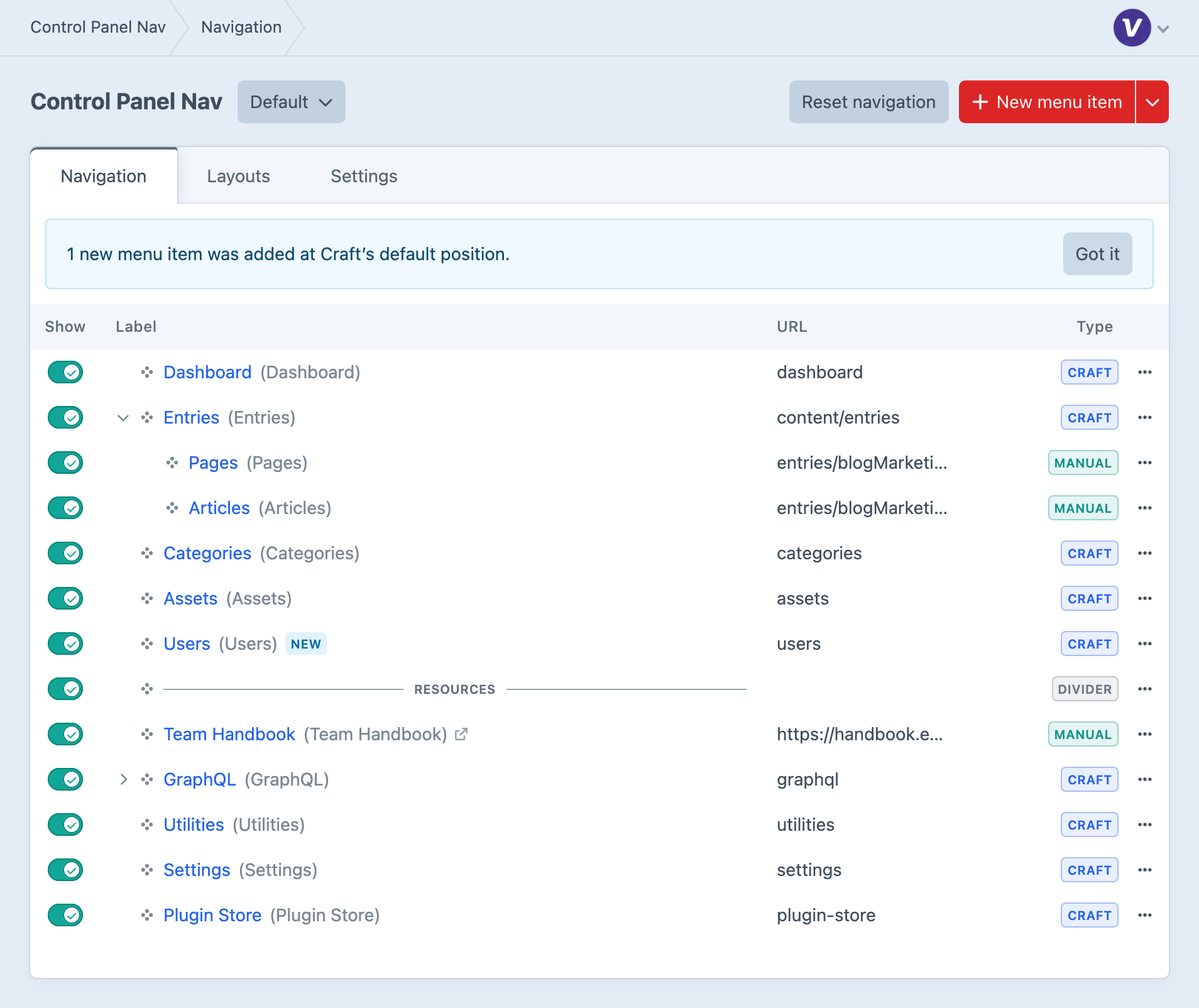1199x1008 pixels.
Task: Open the ellipsis menu on the Users row
Action: (1144, 644)
